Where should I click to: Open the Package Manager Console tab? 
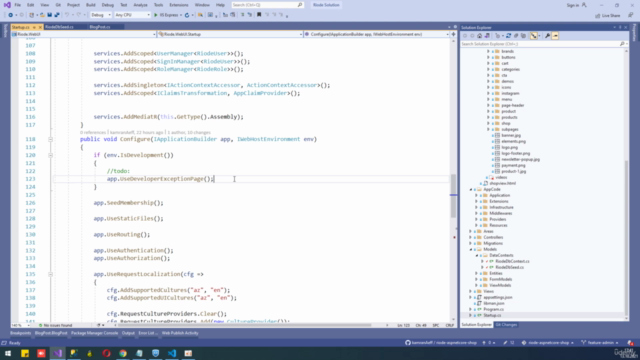[x=94, y=333]
